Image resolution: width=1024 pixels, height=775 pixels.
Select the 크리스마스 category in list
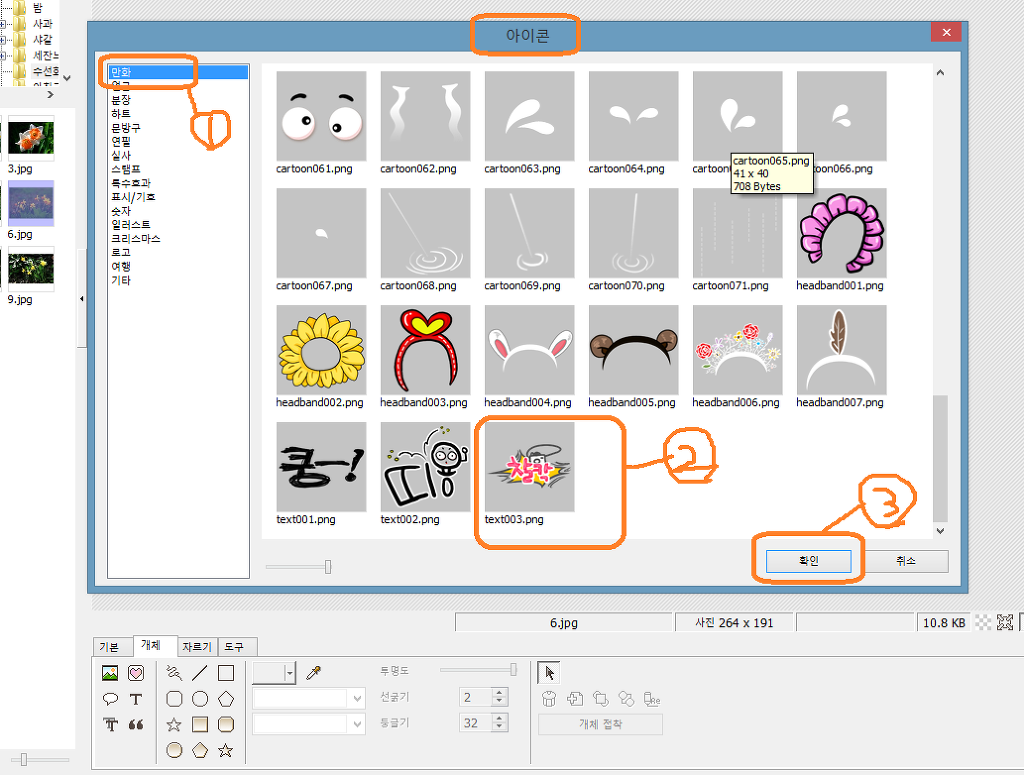tap(136, 238)
